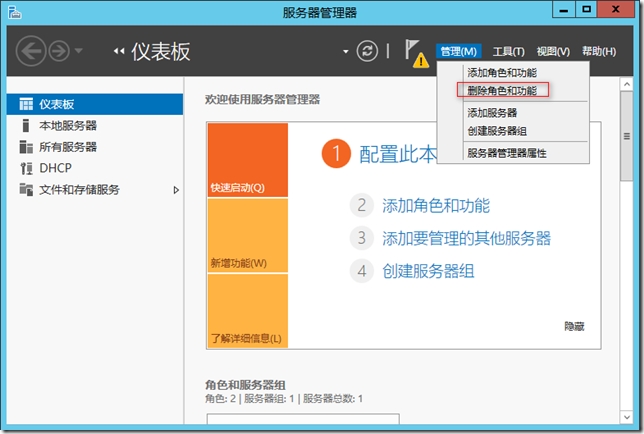Screen dimensions: 644x434
Task: Click the refresh icon in header
Action: [367, 51]
